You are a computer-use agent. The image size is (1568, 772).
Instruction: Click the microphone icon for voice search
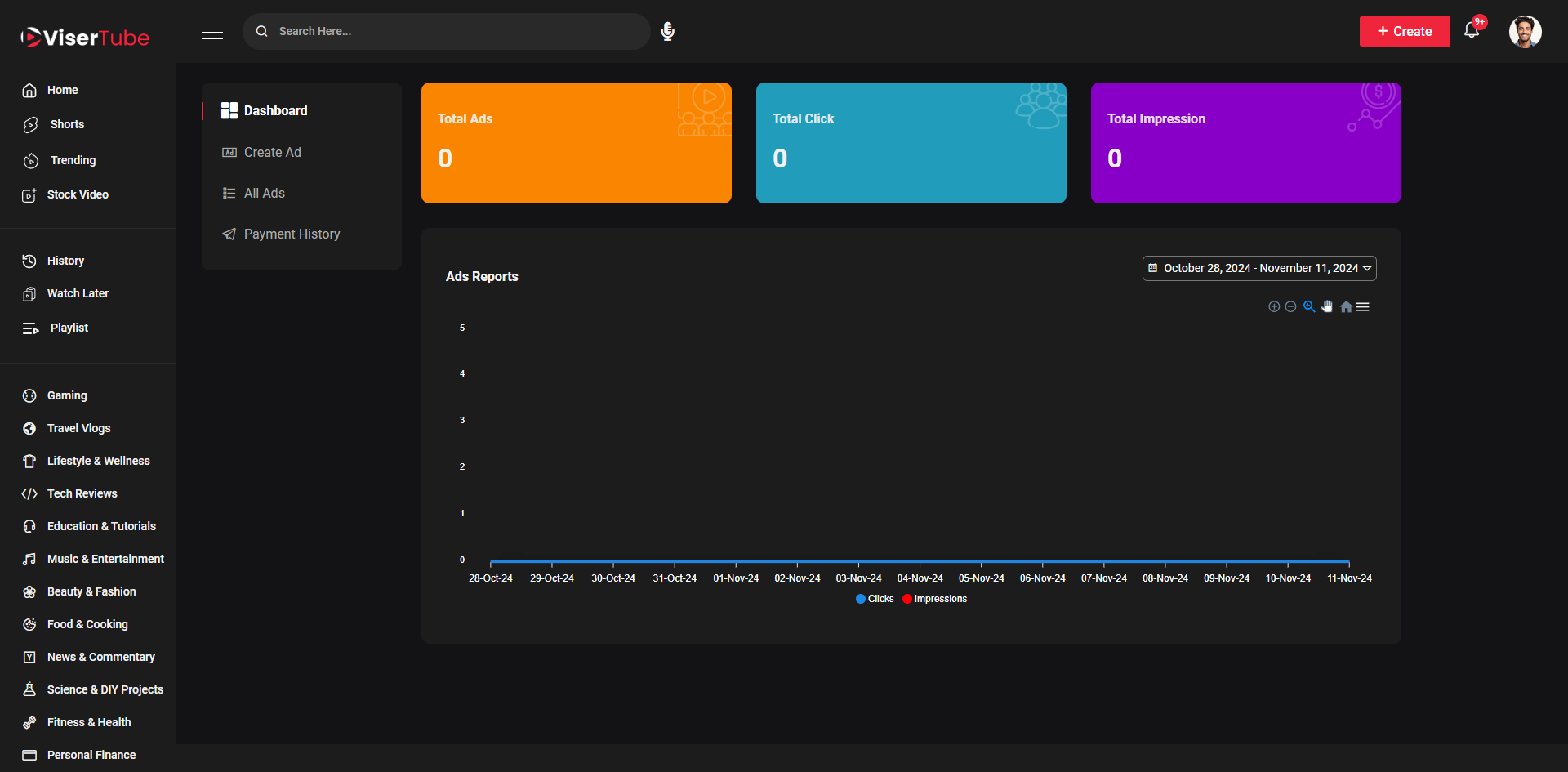(x=668, y=31)
